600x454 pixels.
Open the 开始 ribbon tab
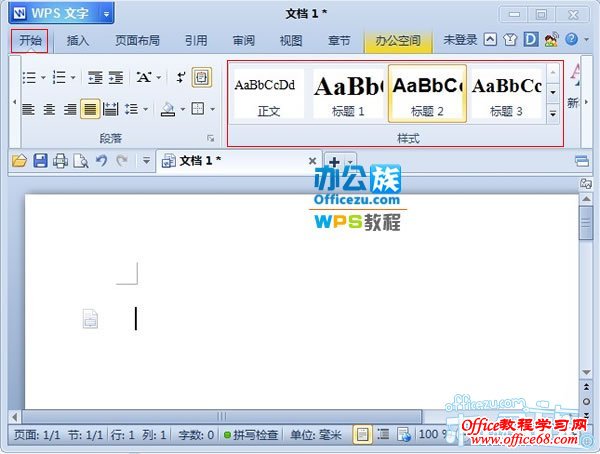pos(30,40)
